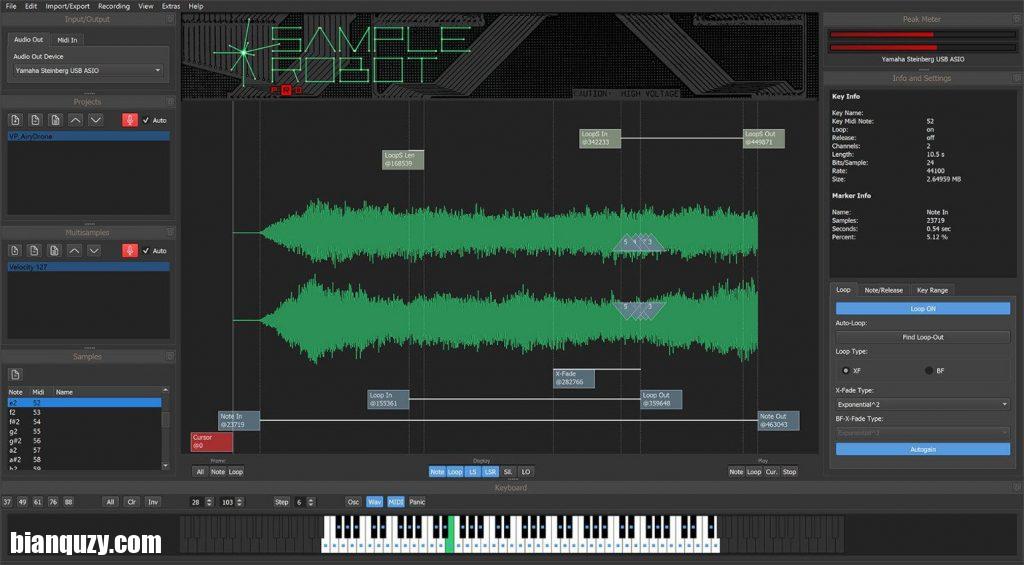The width and height of the screenshot is (1024, 565).
Task: Click the Frame All button
Action: coord(200,472)
